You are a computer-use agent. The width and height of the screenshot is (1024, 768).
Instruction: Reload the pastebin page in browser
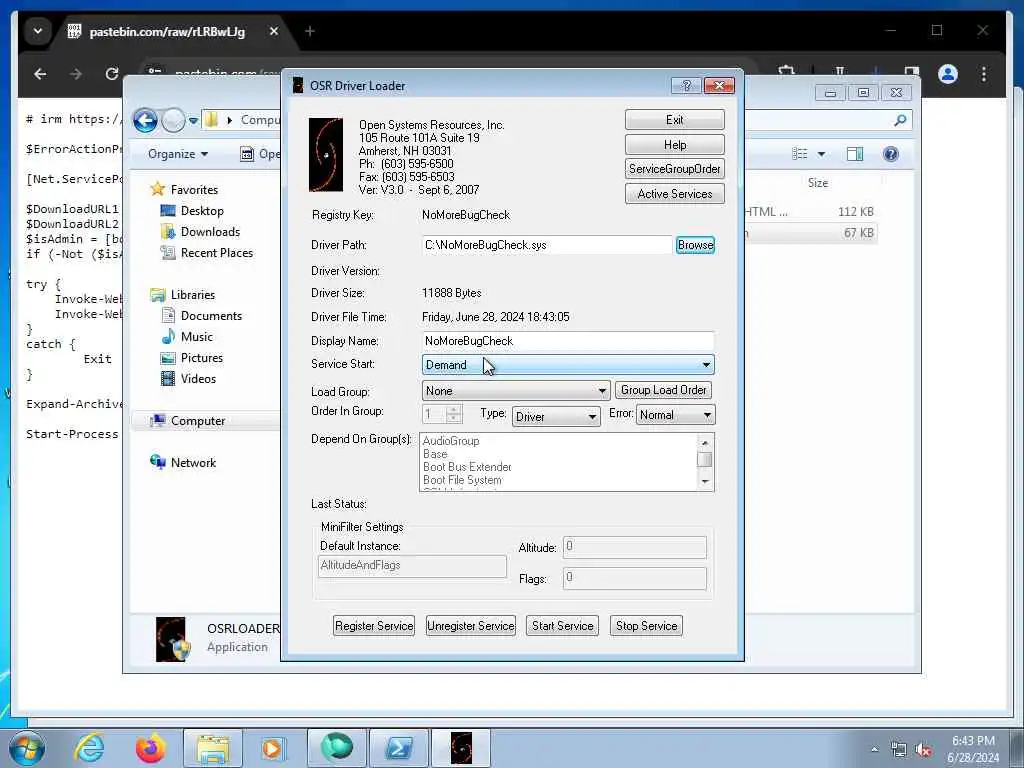click(x=112, y=74)
